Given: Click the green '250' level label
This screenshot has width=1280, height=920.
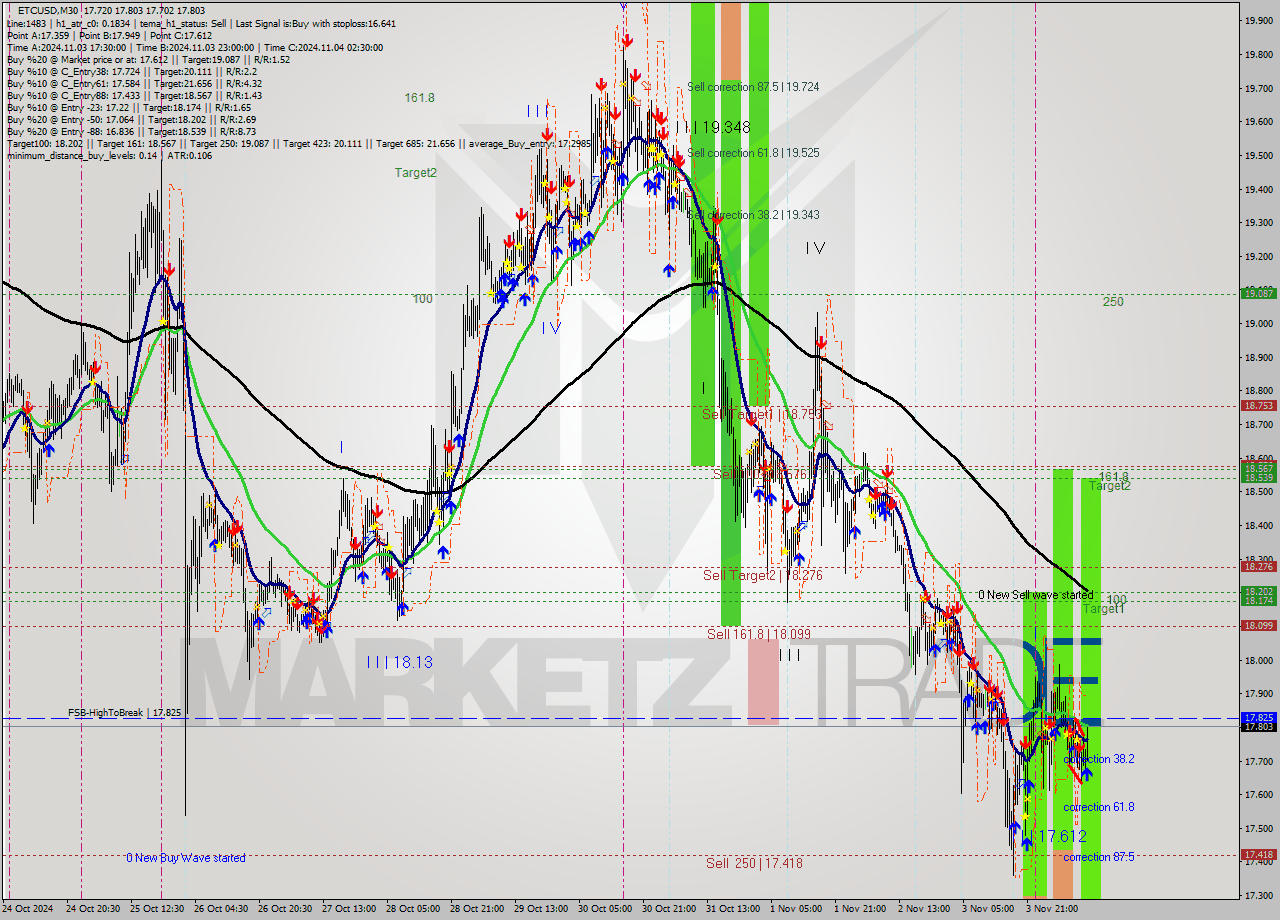Looking at the screenshot, I should coord(1113,301).
